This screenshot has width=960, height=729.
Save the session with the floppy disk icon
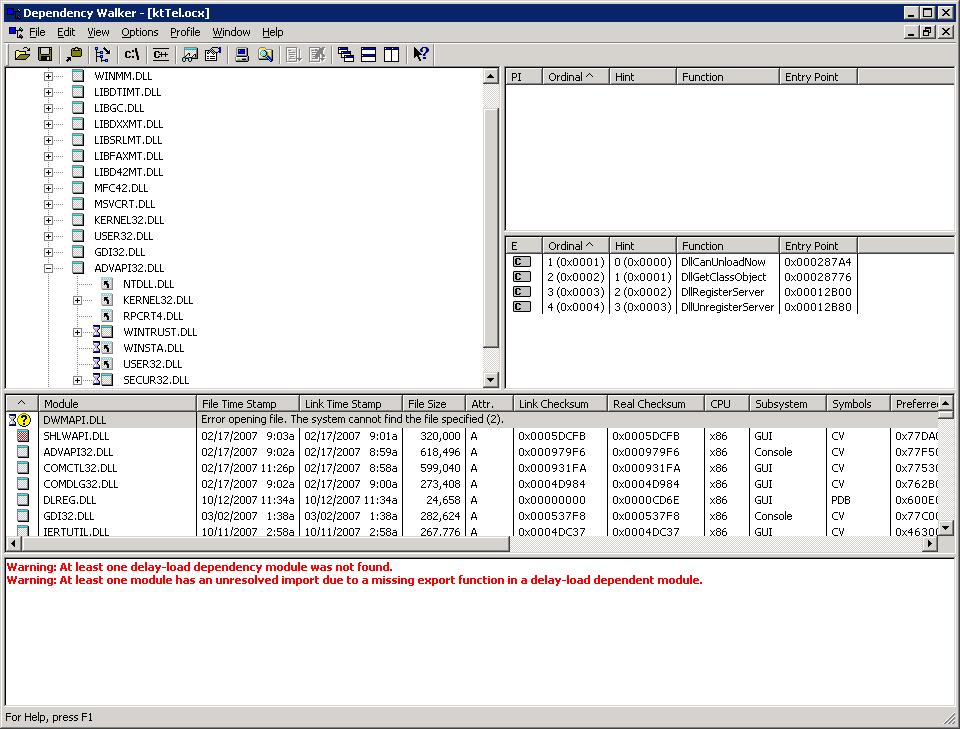tap(45, 54)
